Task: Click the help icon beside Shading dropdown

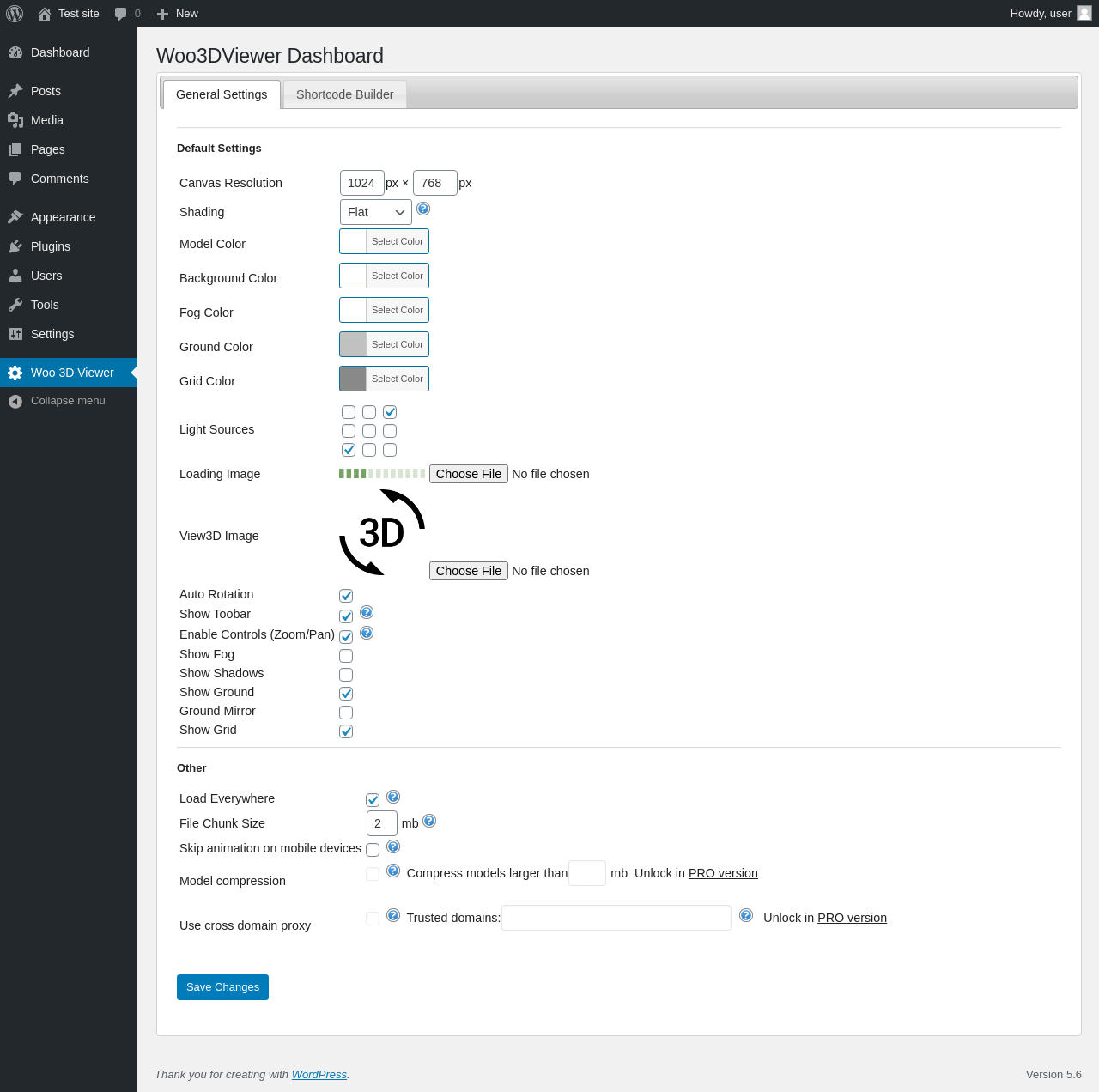Action: pyautogui.click(x=423, y=209)
